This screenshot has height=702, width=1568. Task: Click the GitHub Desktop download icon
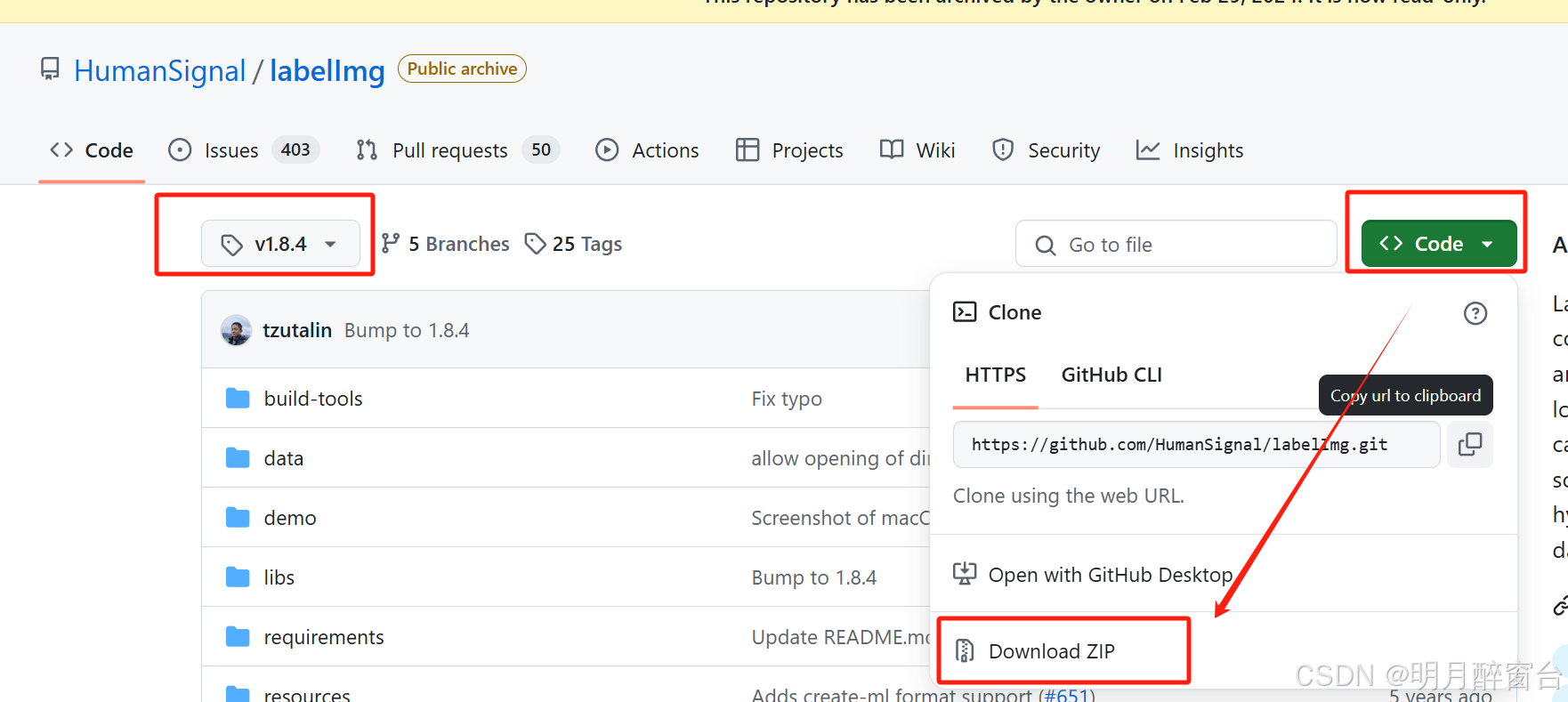click(x=965, y=574)
